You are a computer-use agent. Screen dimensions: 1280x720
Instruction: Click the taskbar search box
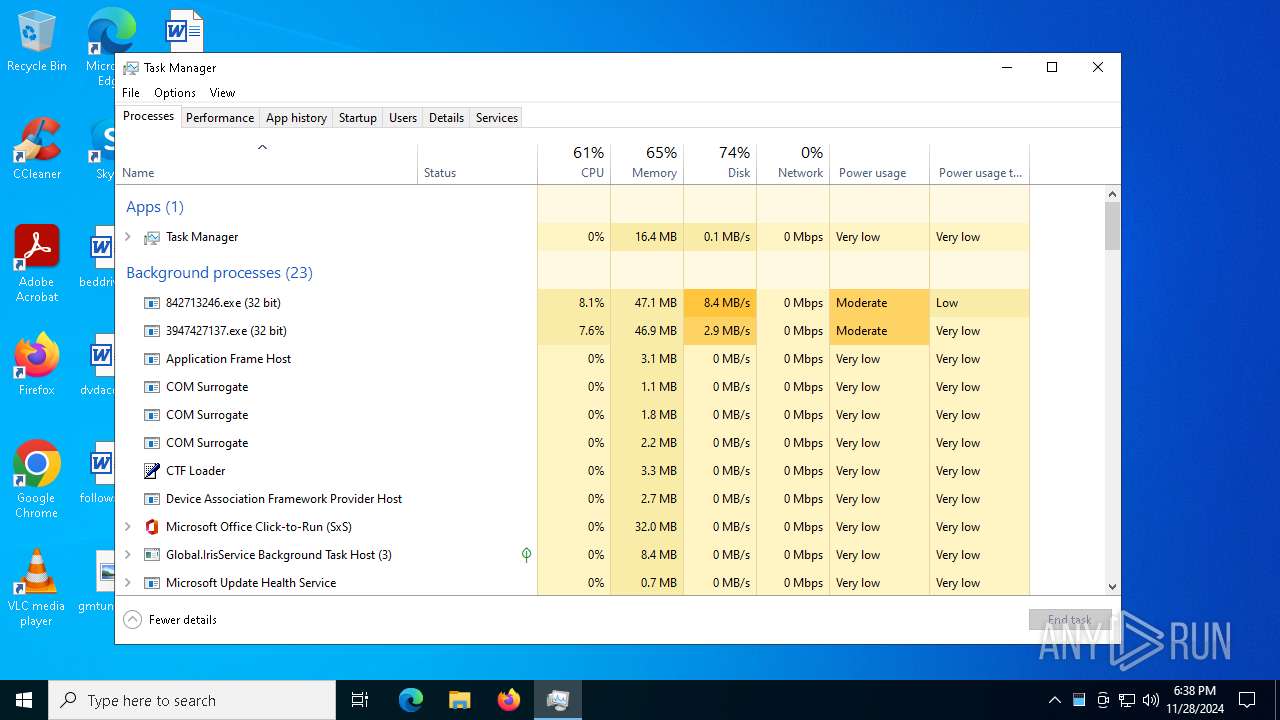coord(192,700)
